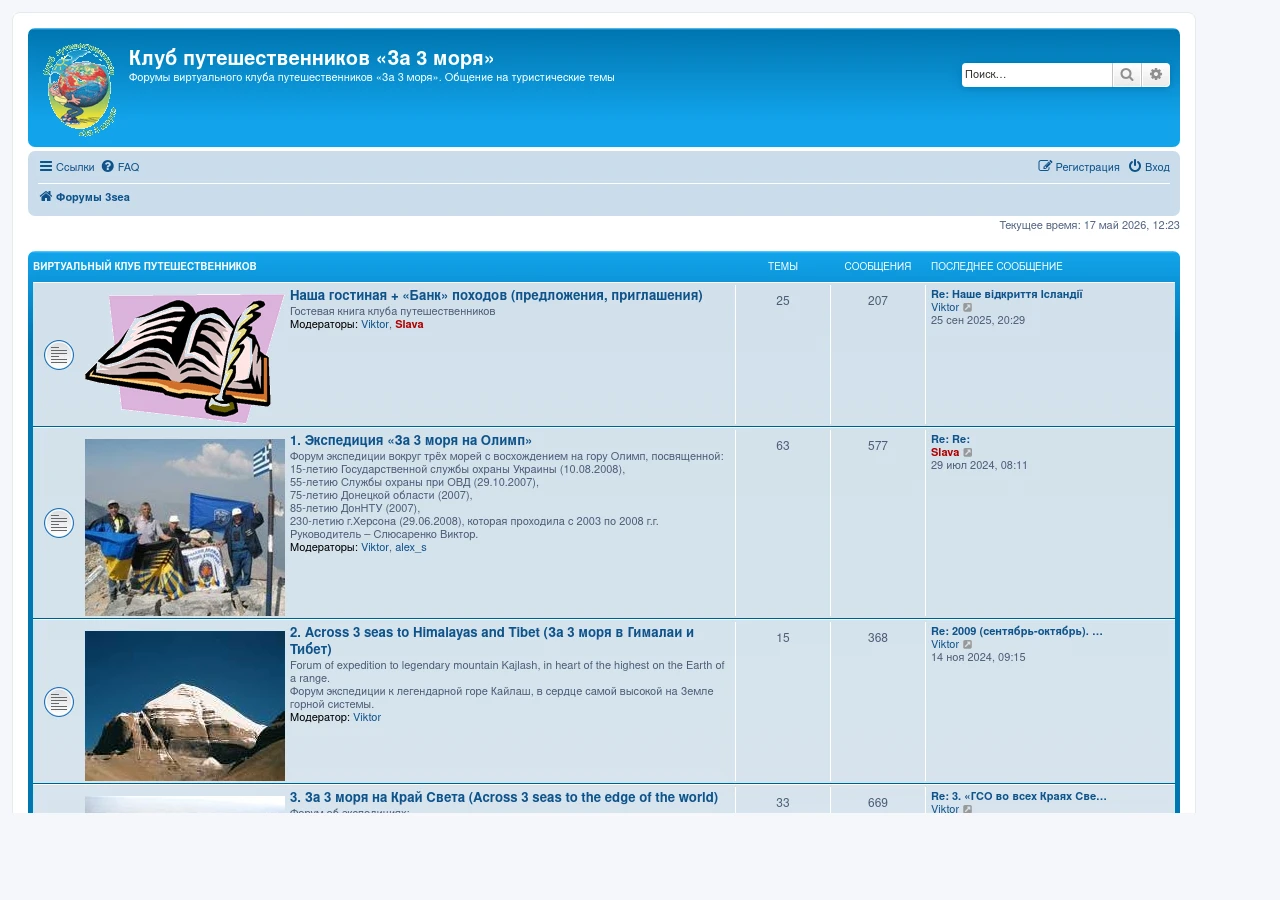
Task: Click the home icon Форумы 3sea breadcrumb
Action: (84, 197)
